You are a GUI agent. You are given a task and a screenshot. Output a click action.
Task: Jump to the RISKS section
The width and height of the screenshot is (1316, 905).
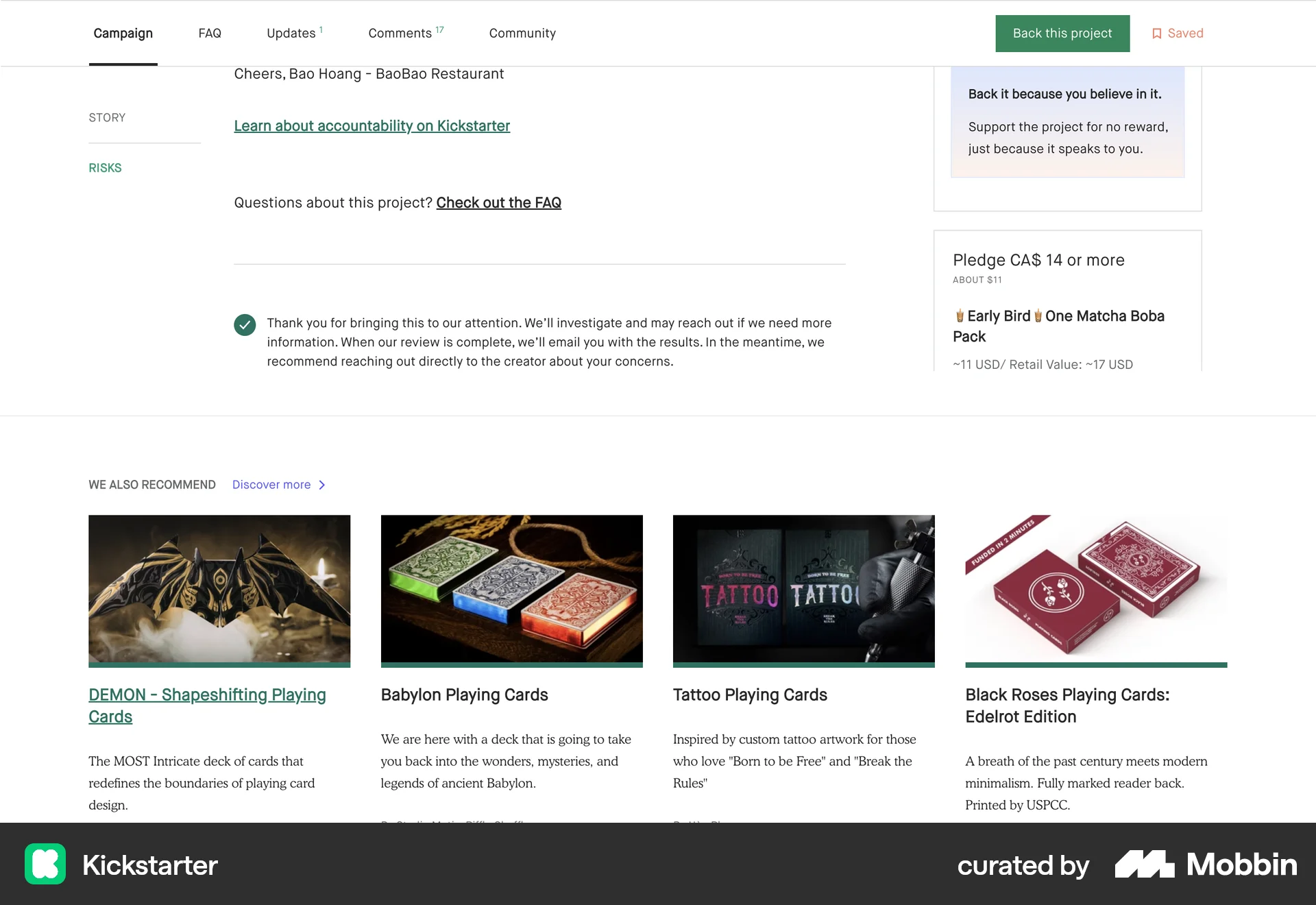(105, 167)
